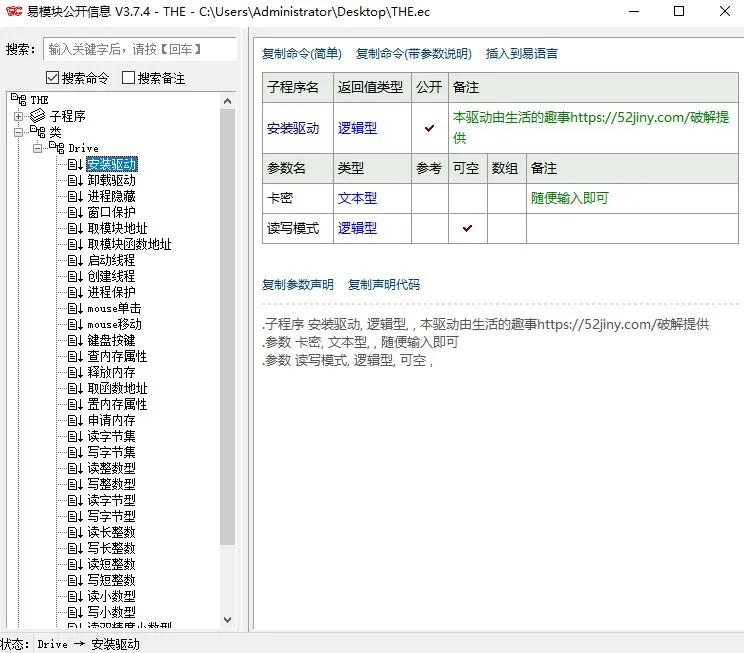Click the icon beside 取模块函数地址
The height and width of the screenshot is (653, 744).
point(75,244)
